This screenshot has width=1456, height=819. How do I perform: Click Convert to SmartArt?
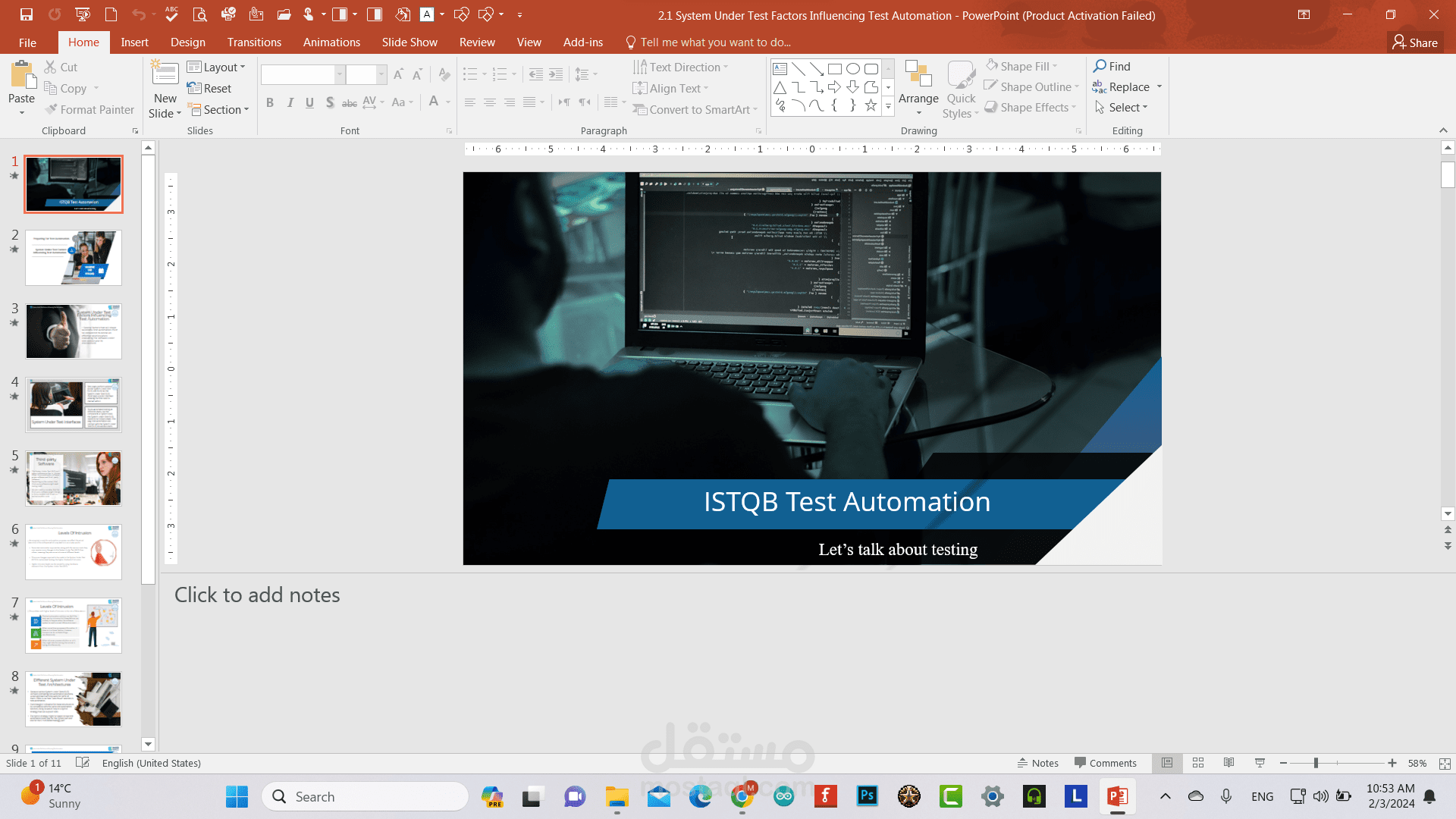pos(695,109)
